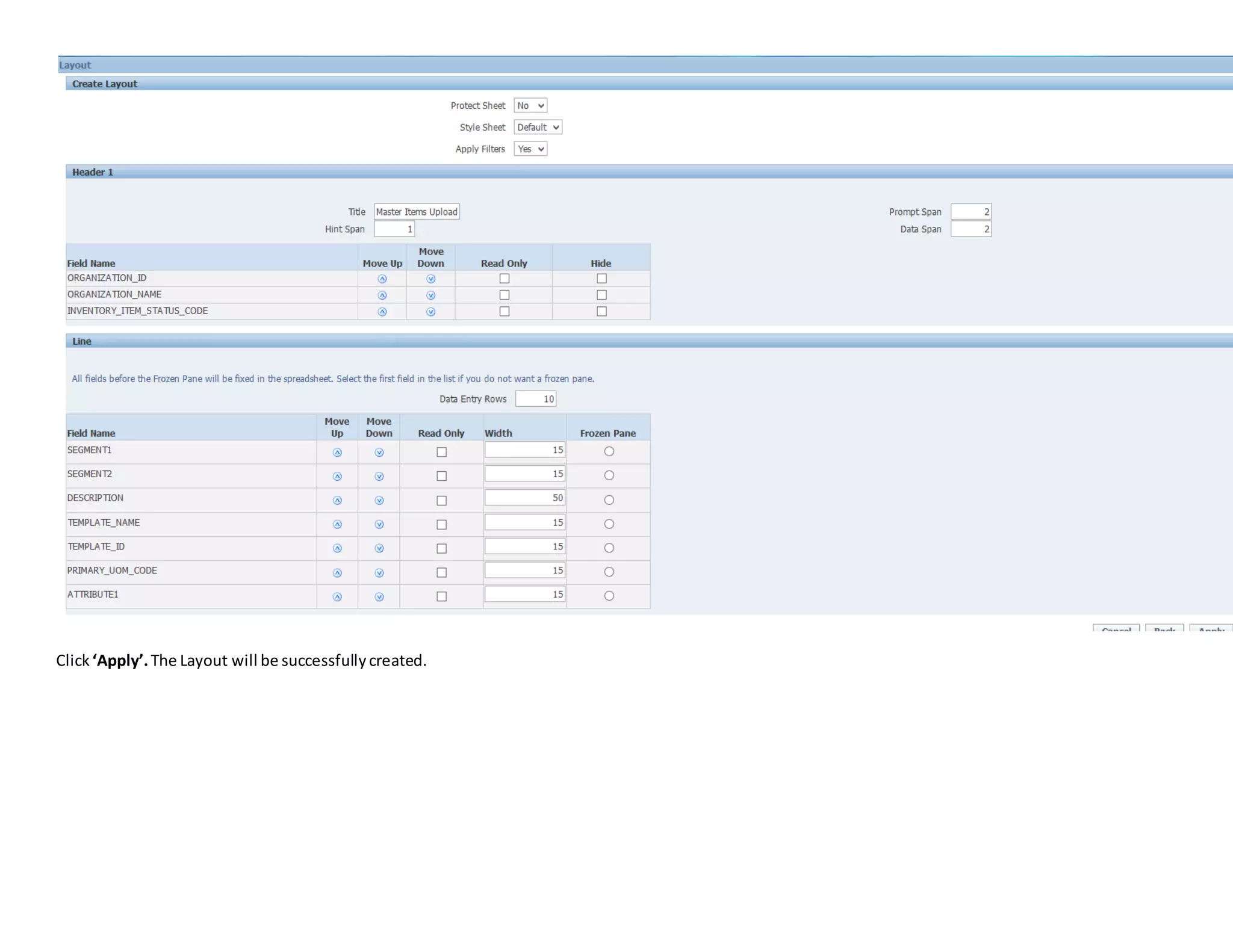Screen dimensions: 1233x952
Task: Click the Cancel button
Action: tap(1116, 628)
